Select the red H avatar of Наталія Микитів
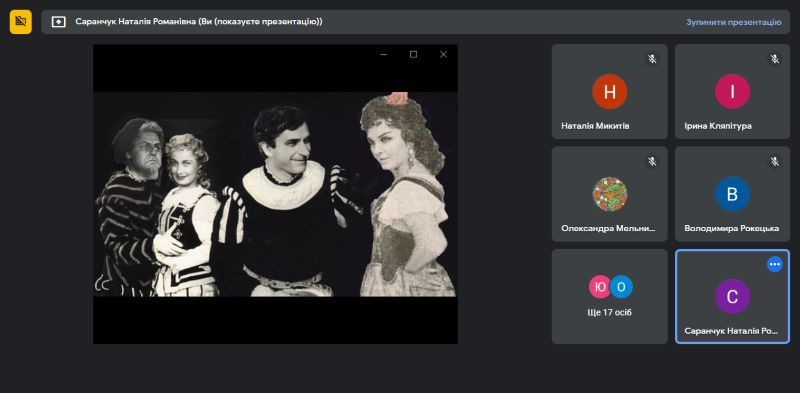The height and width of the screenshot is (393, 800). coord(609,91)
